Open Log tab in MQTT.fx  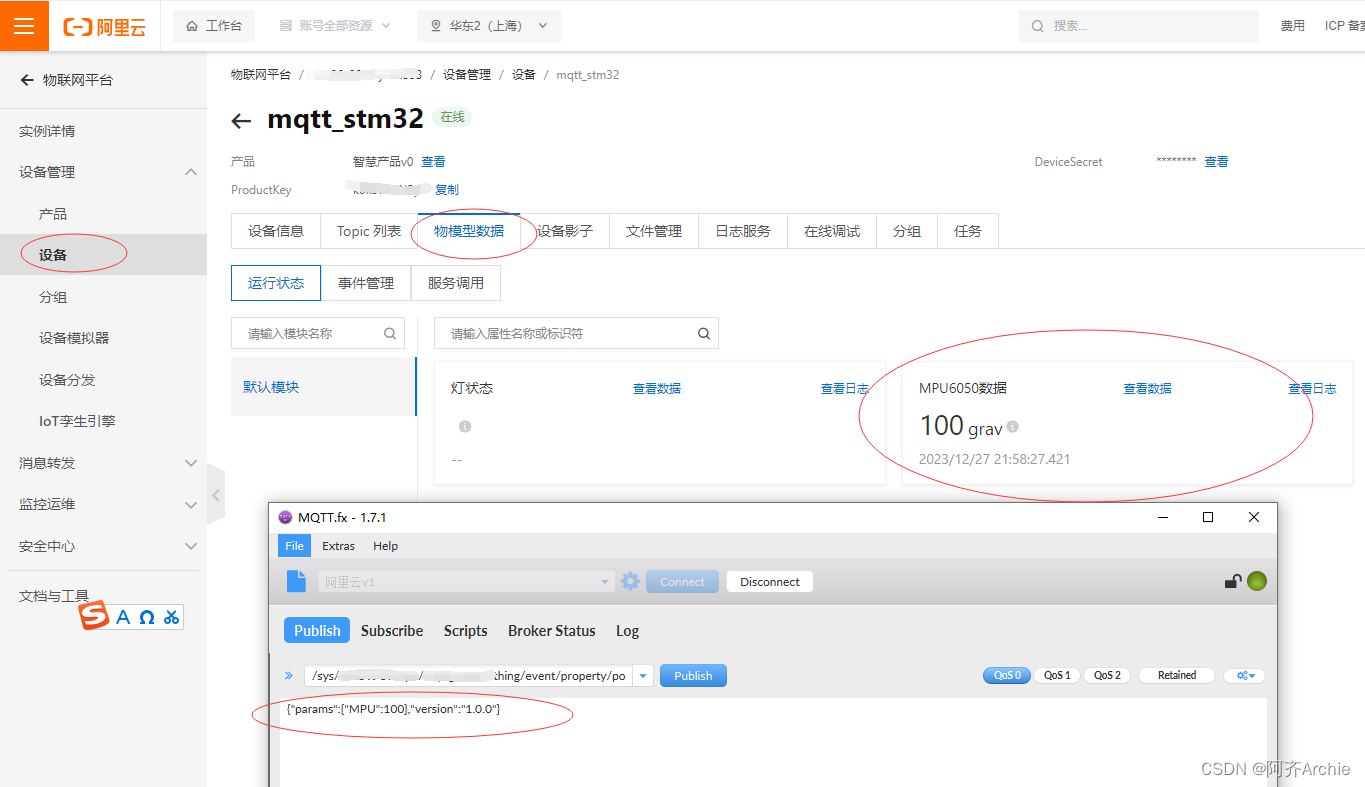click(627, 631)
